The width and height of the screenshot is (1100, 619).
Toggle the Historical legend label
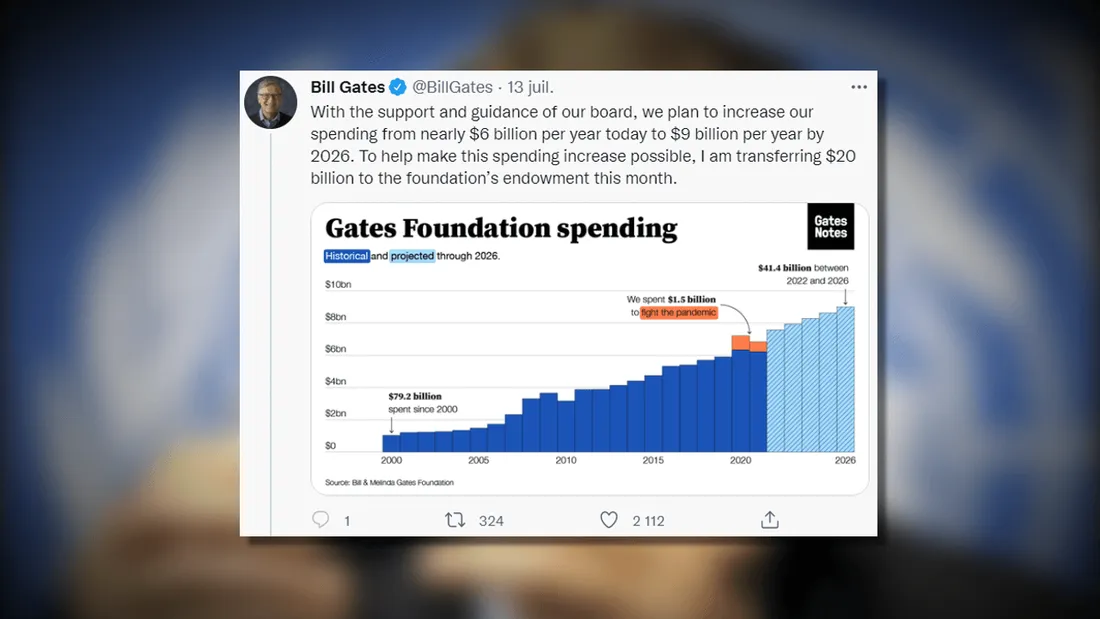tap(346, 256)
